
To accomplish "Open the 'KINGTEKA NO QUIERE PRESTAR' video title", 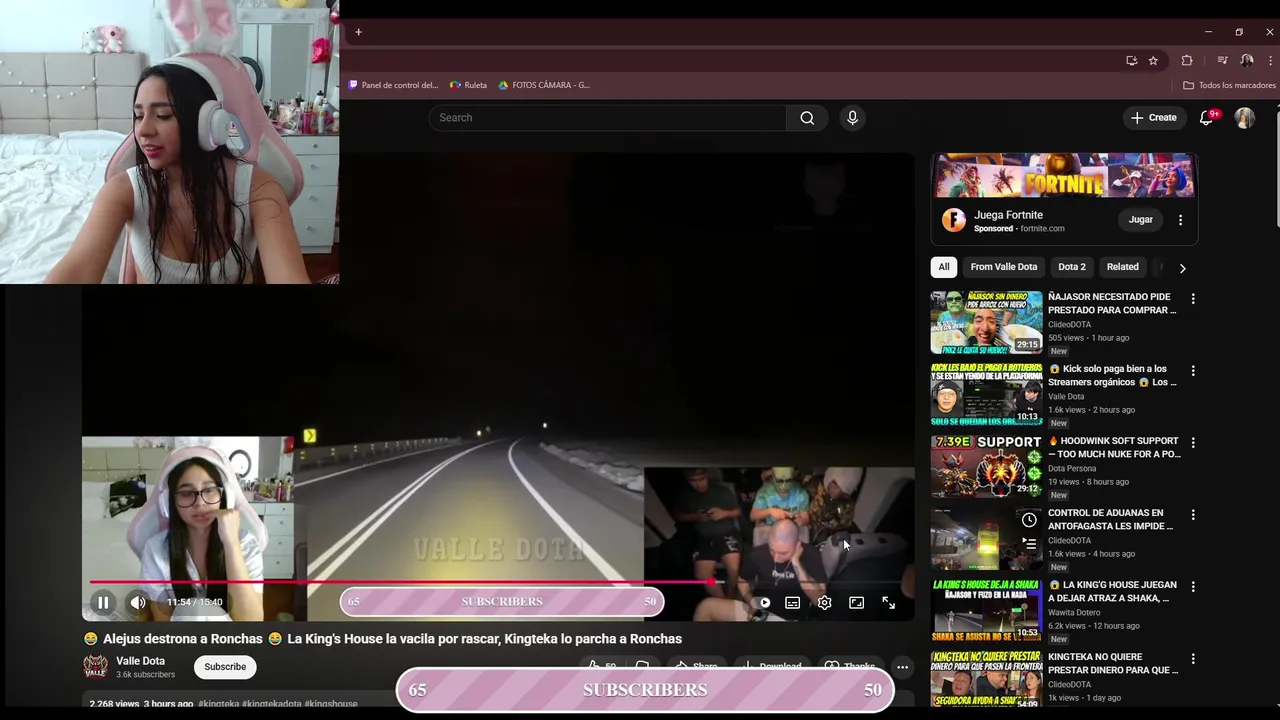I will [x=1112, y=664].
